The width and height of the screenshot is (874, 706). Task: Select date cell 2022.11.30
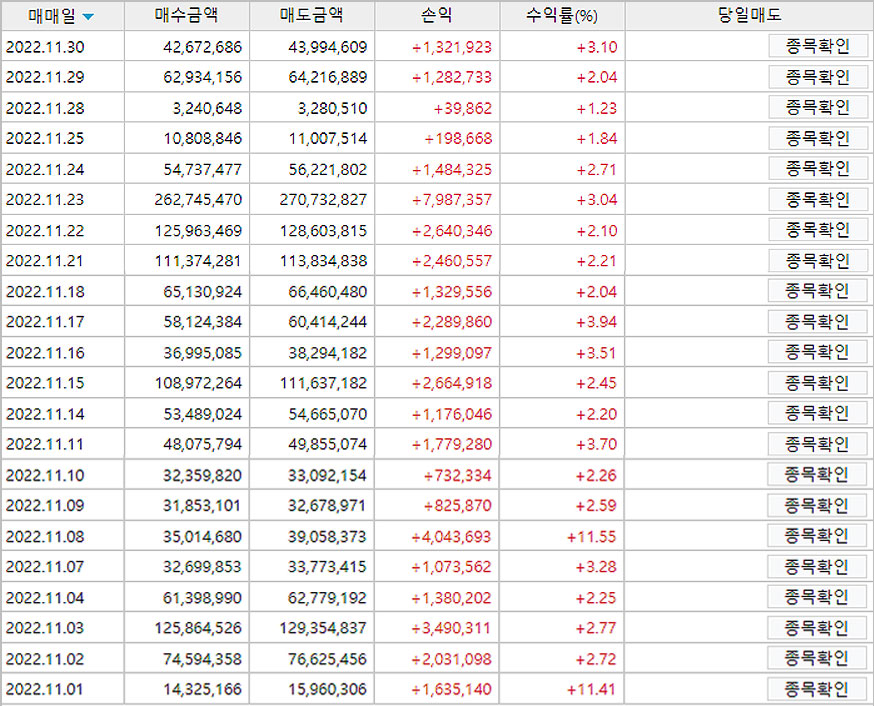pos(45,47)
